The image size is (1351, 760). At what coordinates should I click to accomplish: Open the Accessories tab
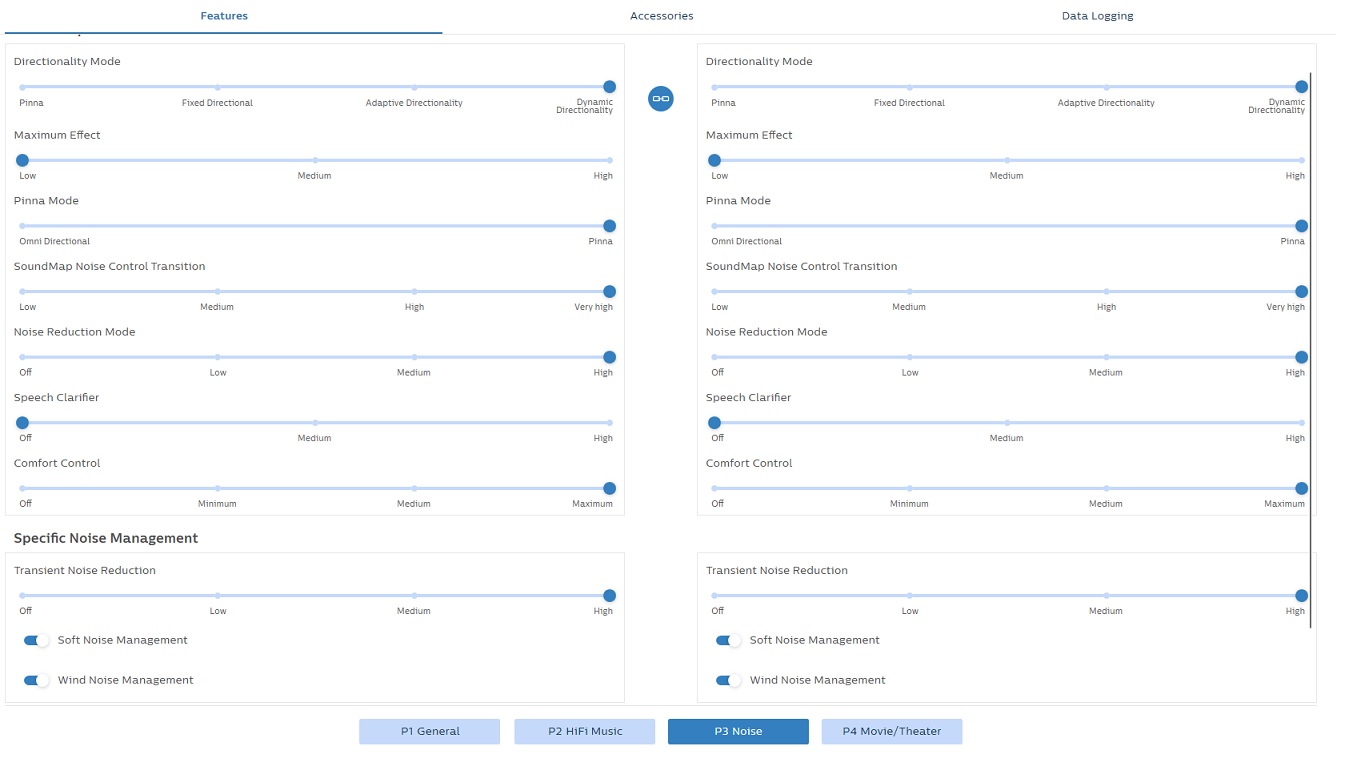pos(661,16)
